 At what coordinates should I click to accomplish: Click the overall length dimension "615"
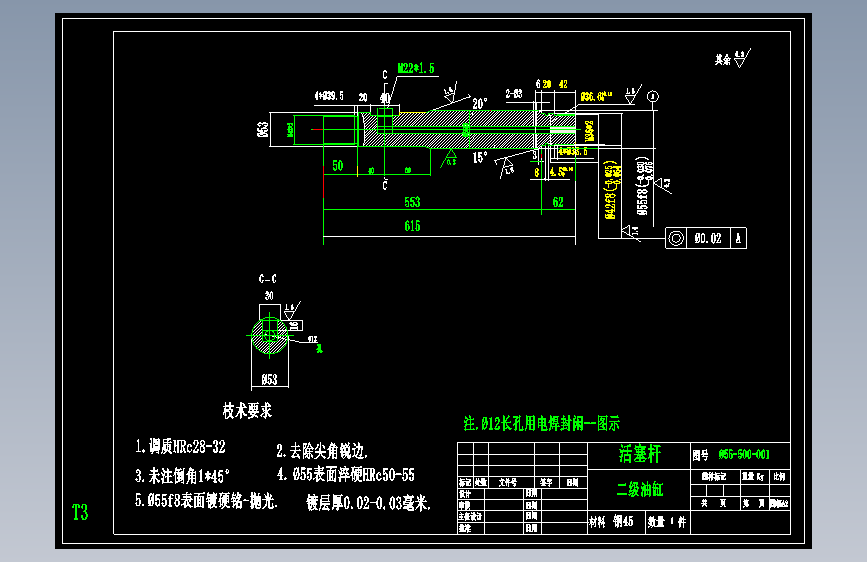coord(412,226)
